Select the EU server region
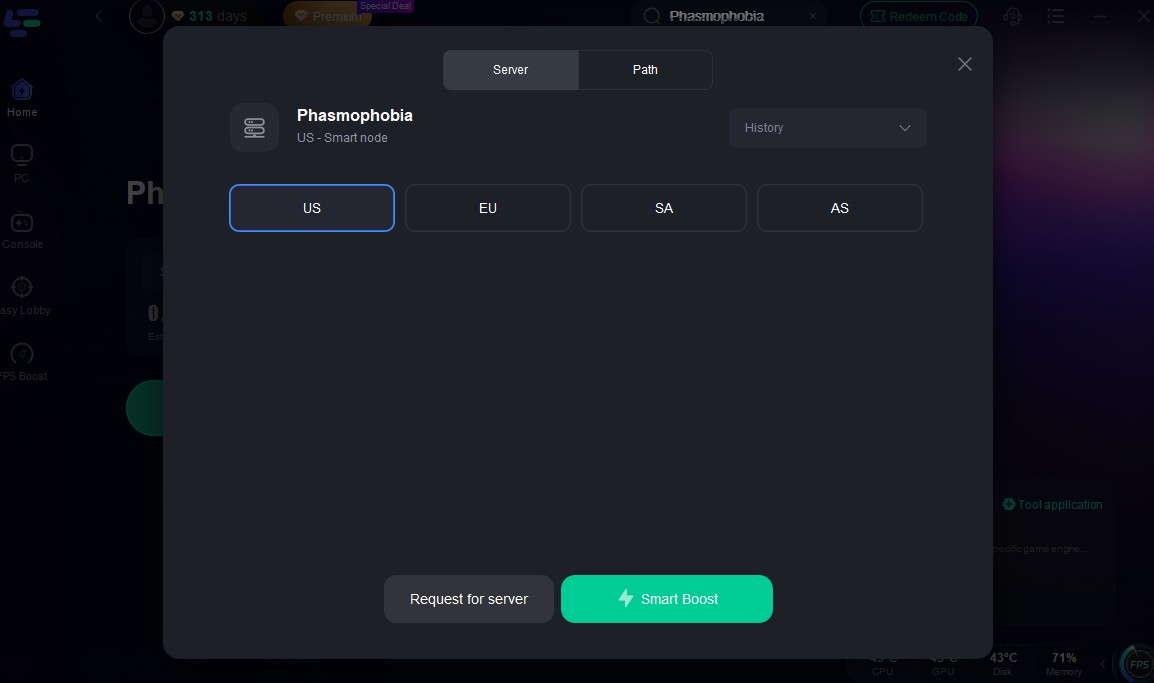Viewport: 1154px width, 683px height. tap(488, 208)
